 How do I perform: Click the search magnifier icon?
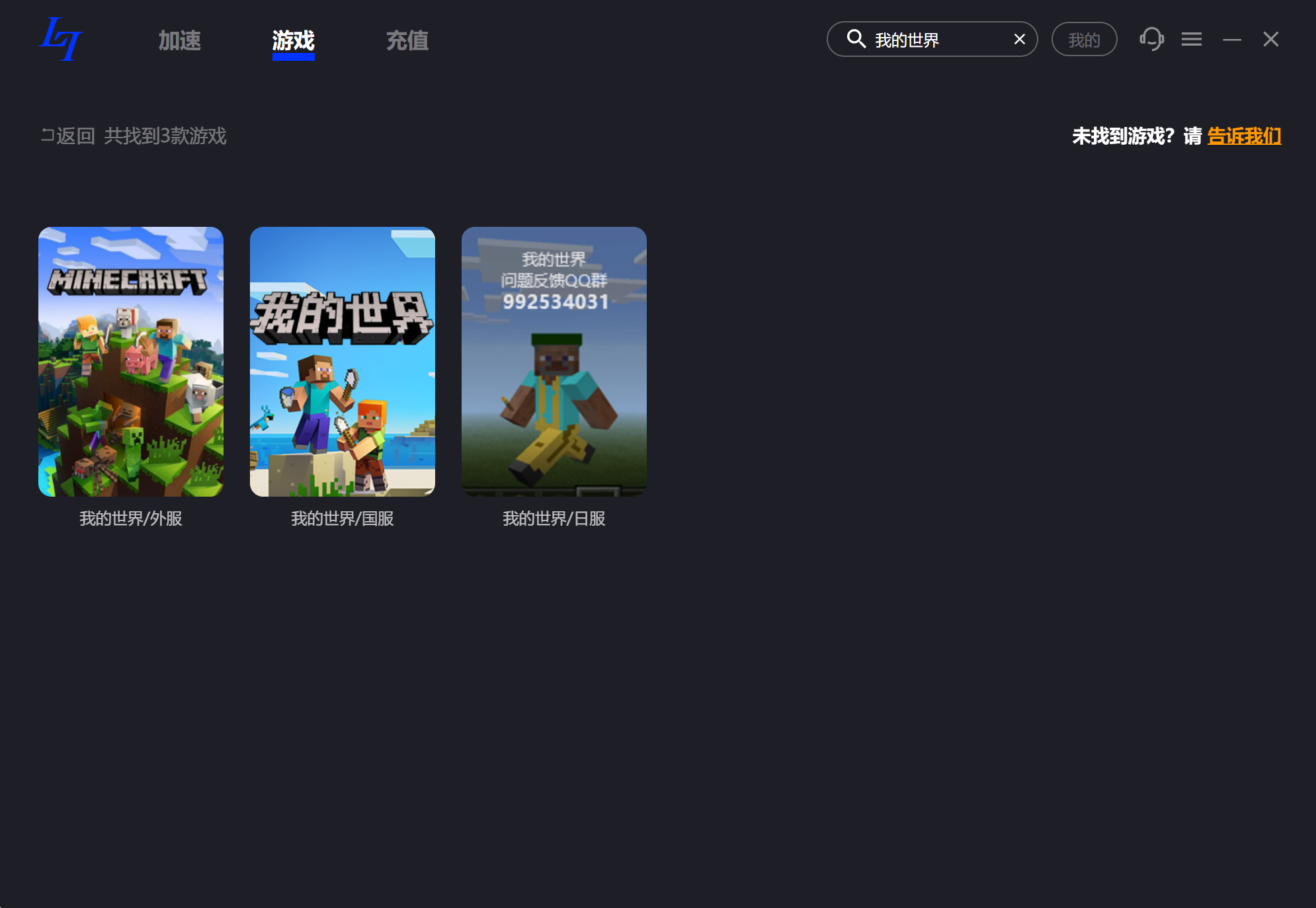pos(856,39)
